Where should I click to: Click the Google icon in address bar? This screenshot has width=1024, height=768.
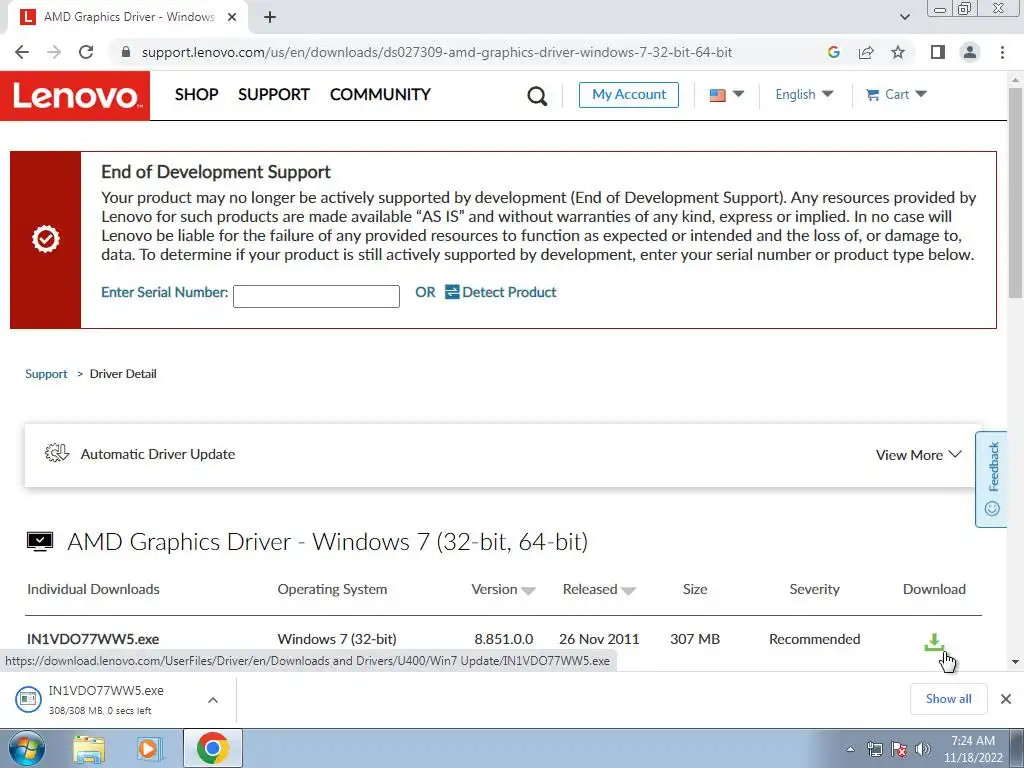pos(833,52)
